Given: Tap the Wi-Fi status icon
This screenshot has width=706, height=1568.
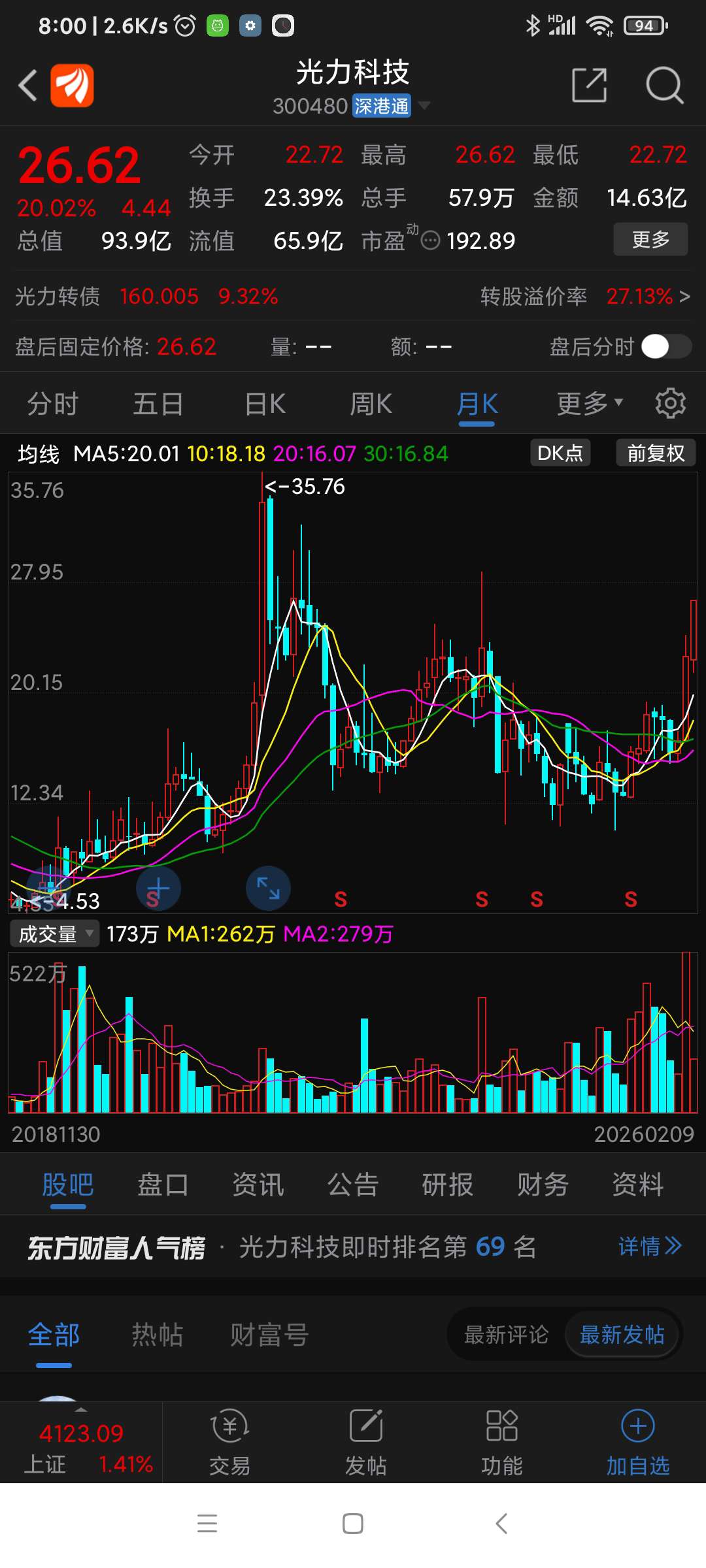Looking at the screenshot, I should (x=599, y=25).
